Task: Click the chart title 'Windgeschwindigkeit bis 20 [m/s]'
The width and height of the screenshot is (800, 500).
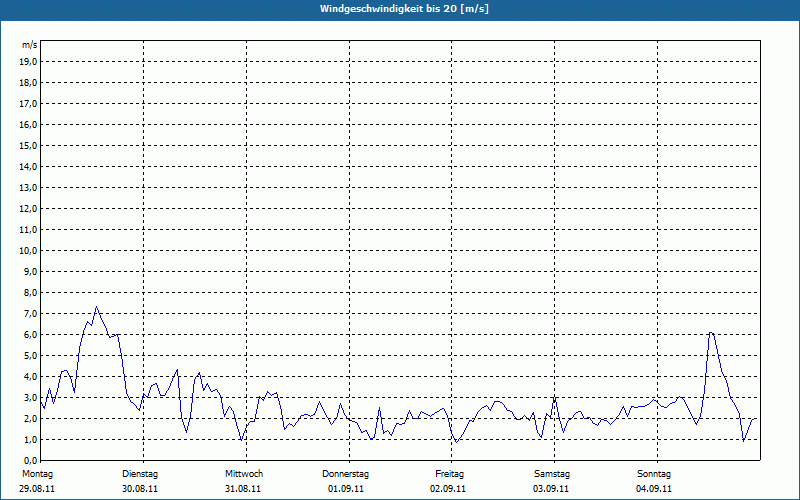Action: point(404,9)
